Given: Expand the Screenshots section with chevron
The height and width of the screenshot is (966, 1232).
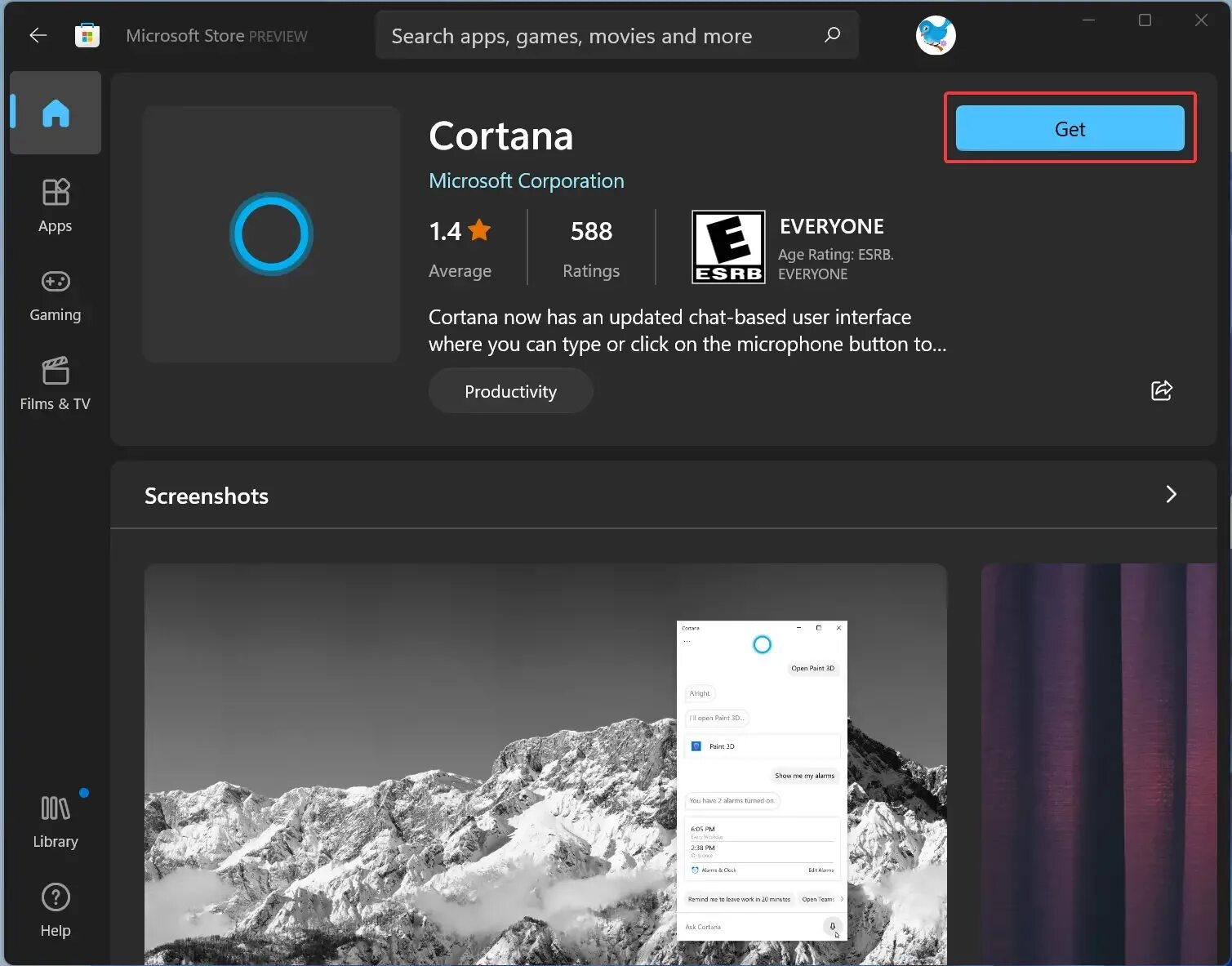Looking at the screenshot, I should (x=1171, y=494).
